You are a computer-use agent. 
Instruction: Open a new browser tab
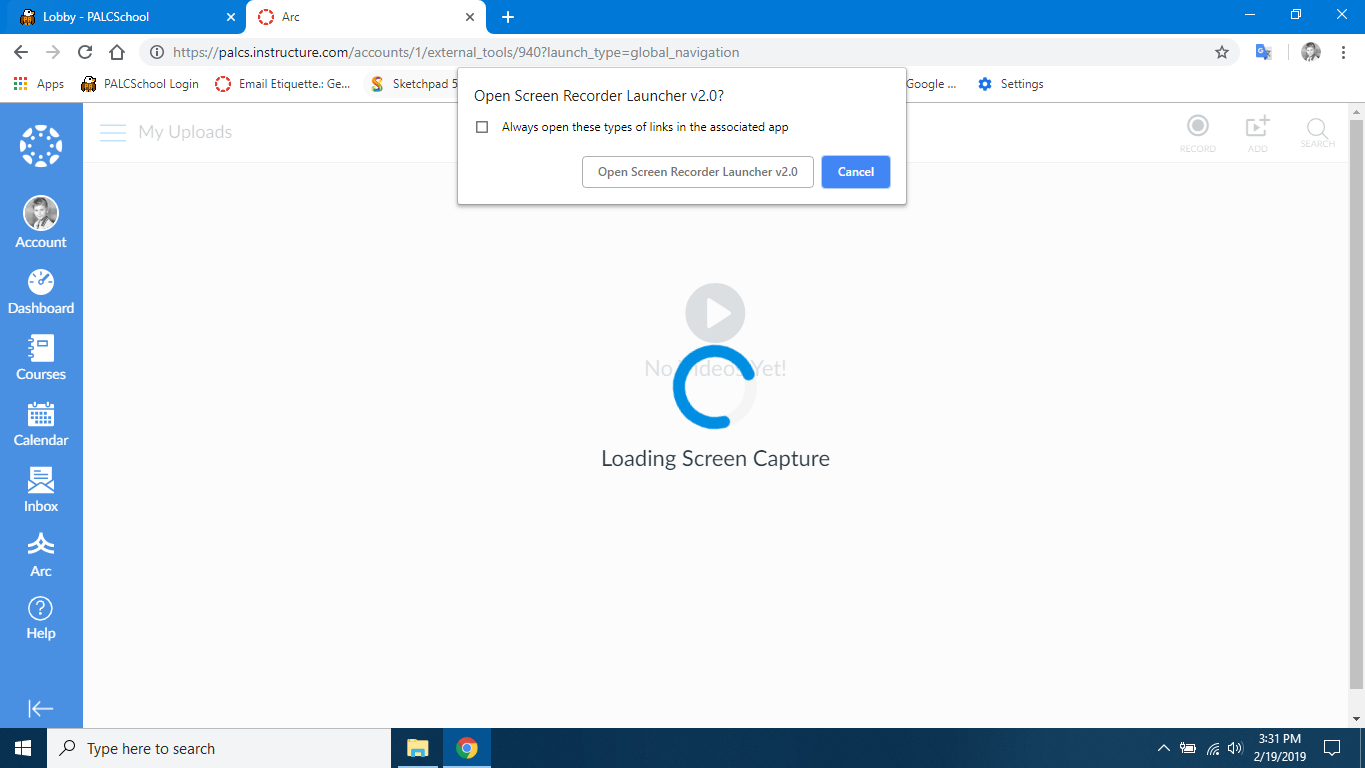point(508,17)
